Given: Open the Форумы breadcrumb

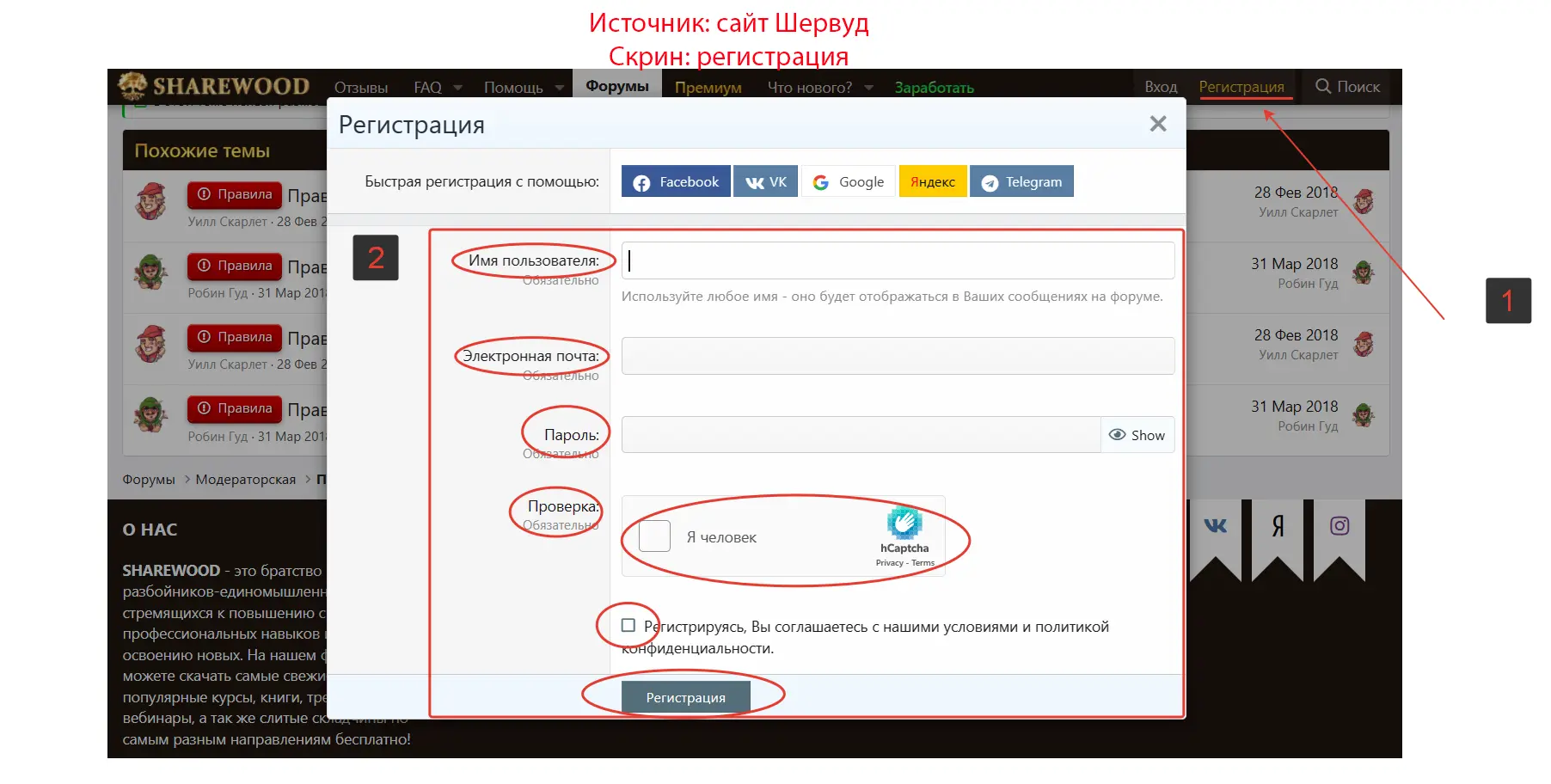Looking at the screenshot, I should 149,480.
